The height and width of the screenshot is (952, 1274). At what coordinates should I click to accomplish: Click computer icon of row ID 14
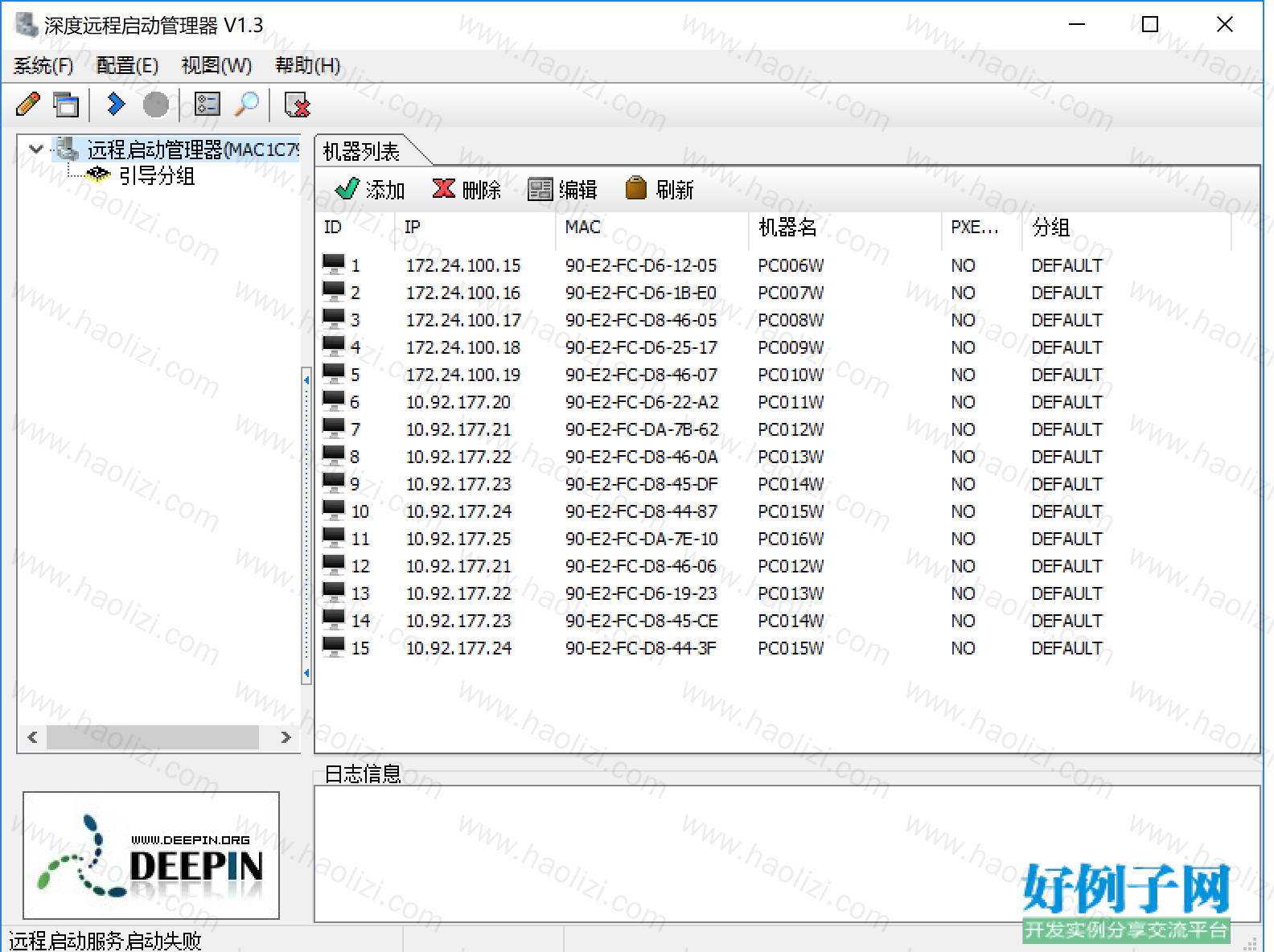[x=334, y=619]
